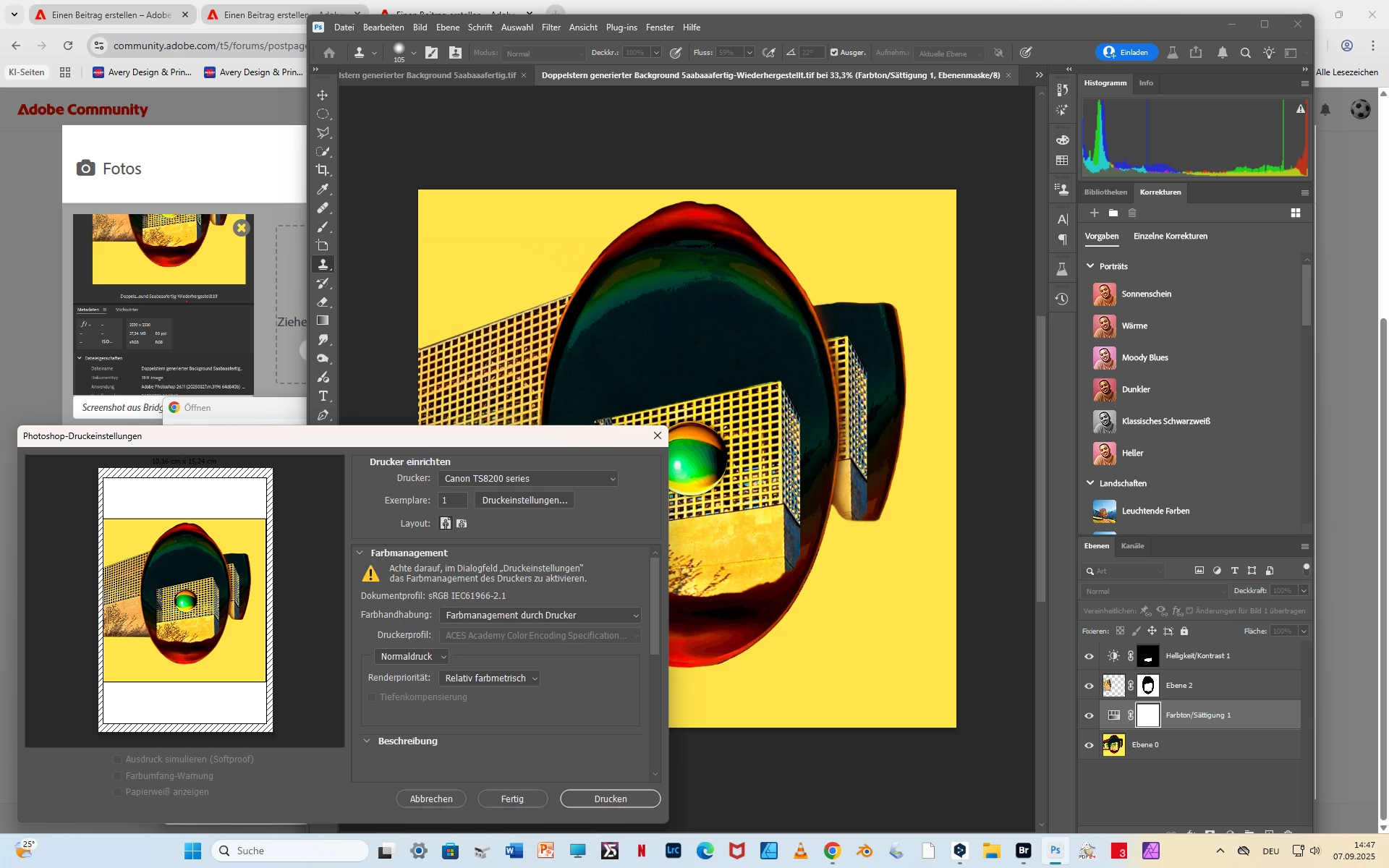Viewport: 1389px width, 868px height.
Task: Click the landscape layout orientation icon
Action: pos(462,523)
